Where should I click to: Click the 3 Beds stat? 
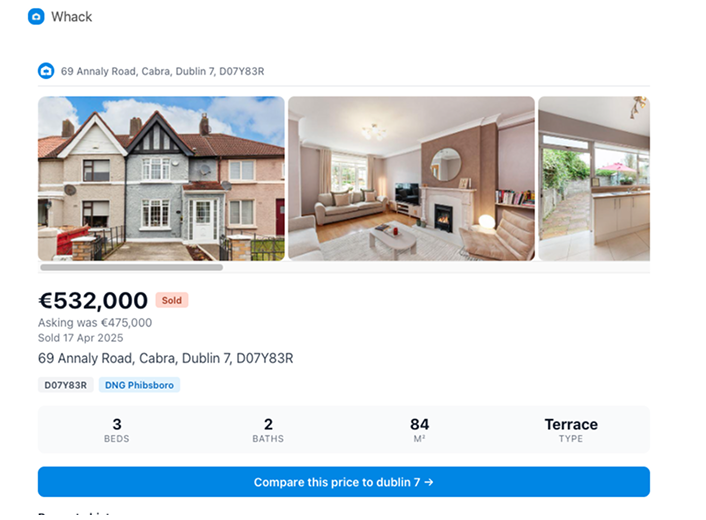click(117, 430)
